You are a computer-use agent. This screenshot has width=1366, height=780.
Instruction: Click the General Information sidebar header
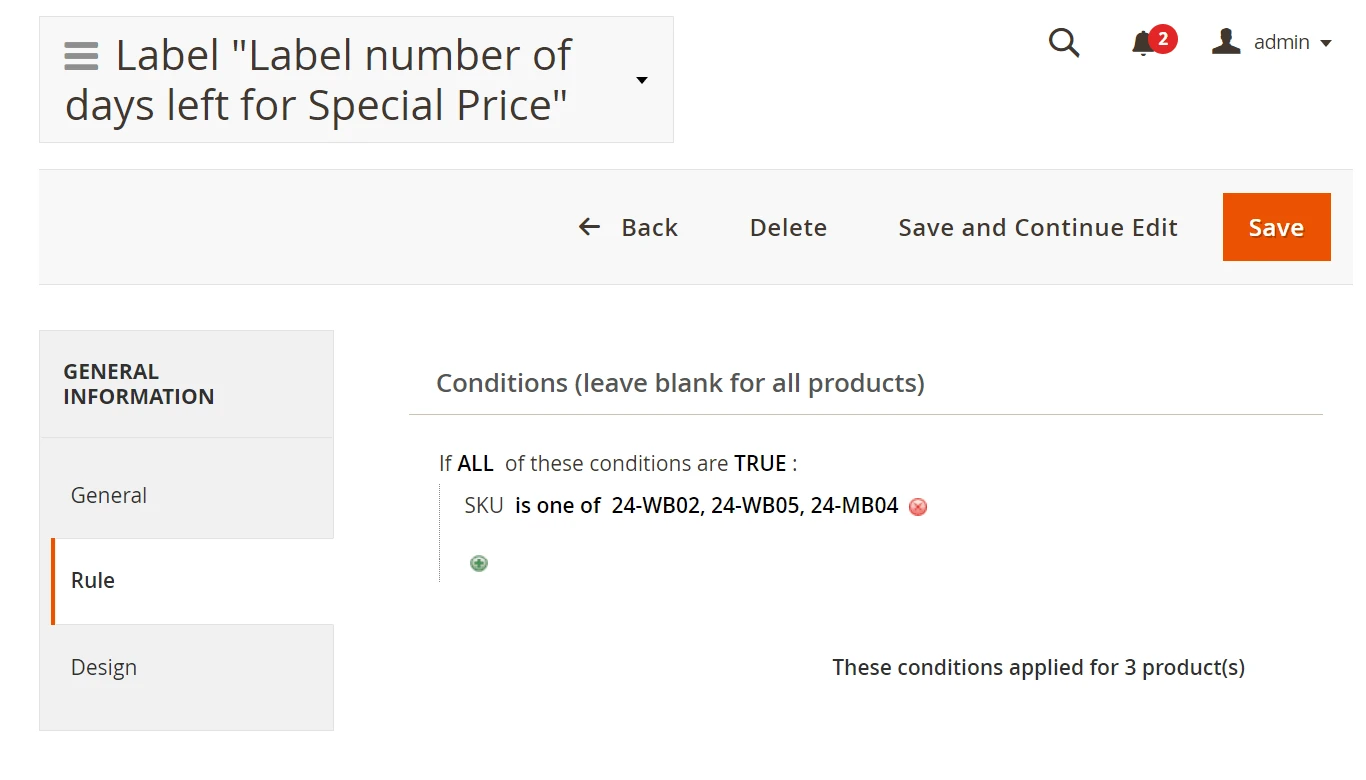[139, 384]
